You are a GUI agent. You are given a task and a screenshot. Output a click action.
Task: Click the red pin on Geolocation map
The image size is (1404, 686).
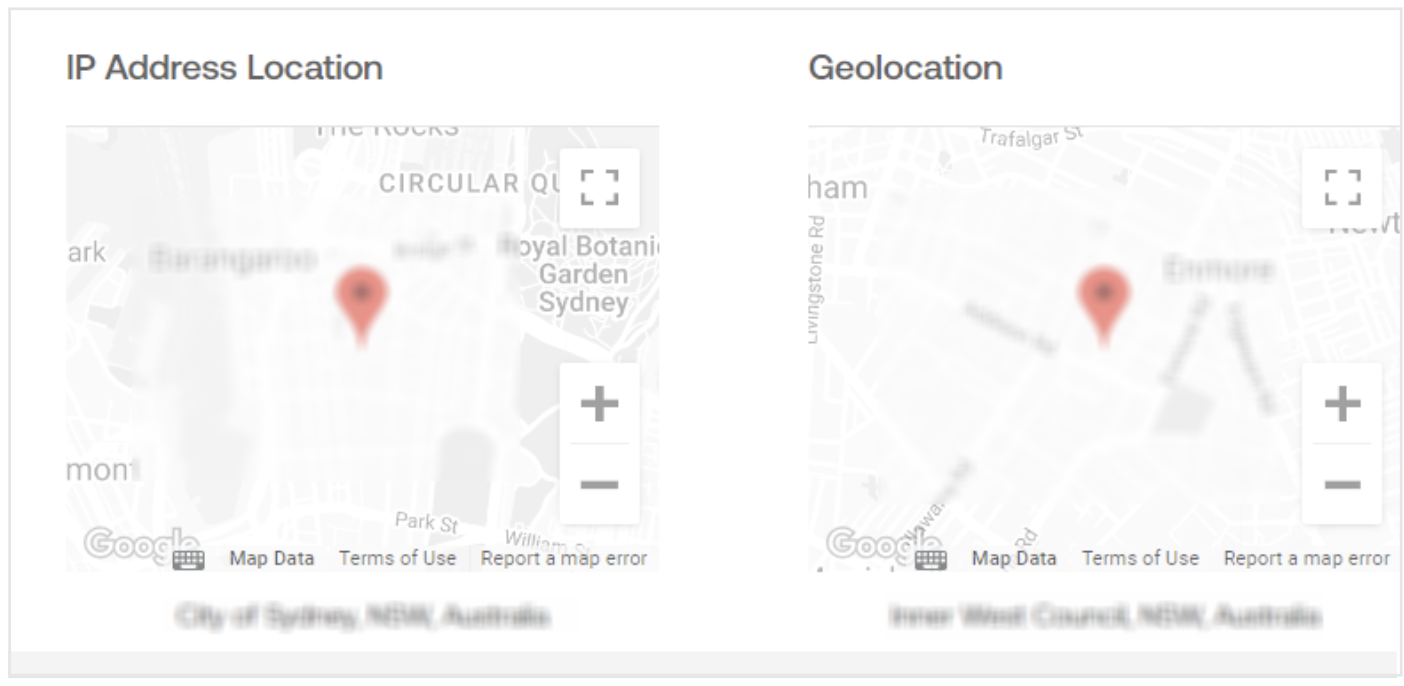pyautogui.click(x=1103, y=298)
